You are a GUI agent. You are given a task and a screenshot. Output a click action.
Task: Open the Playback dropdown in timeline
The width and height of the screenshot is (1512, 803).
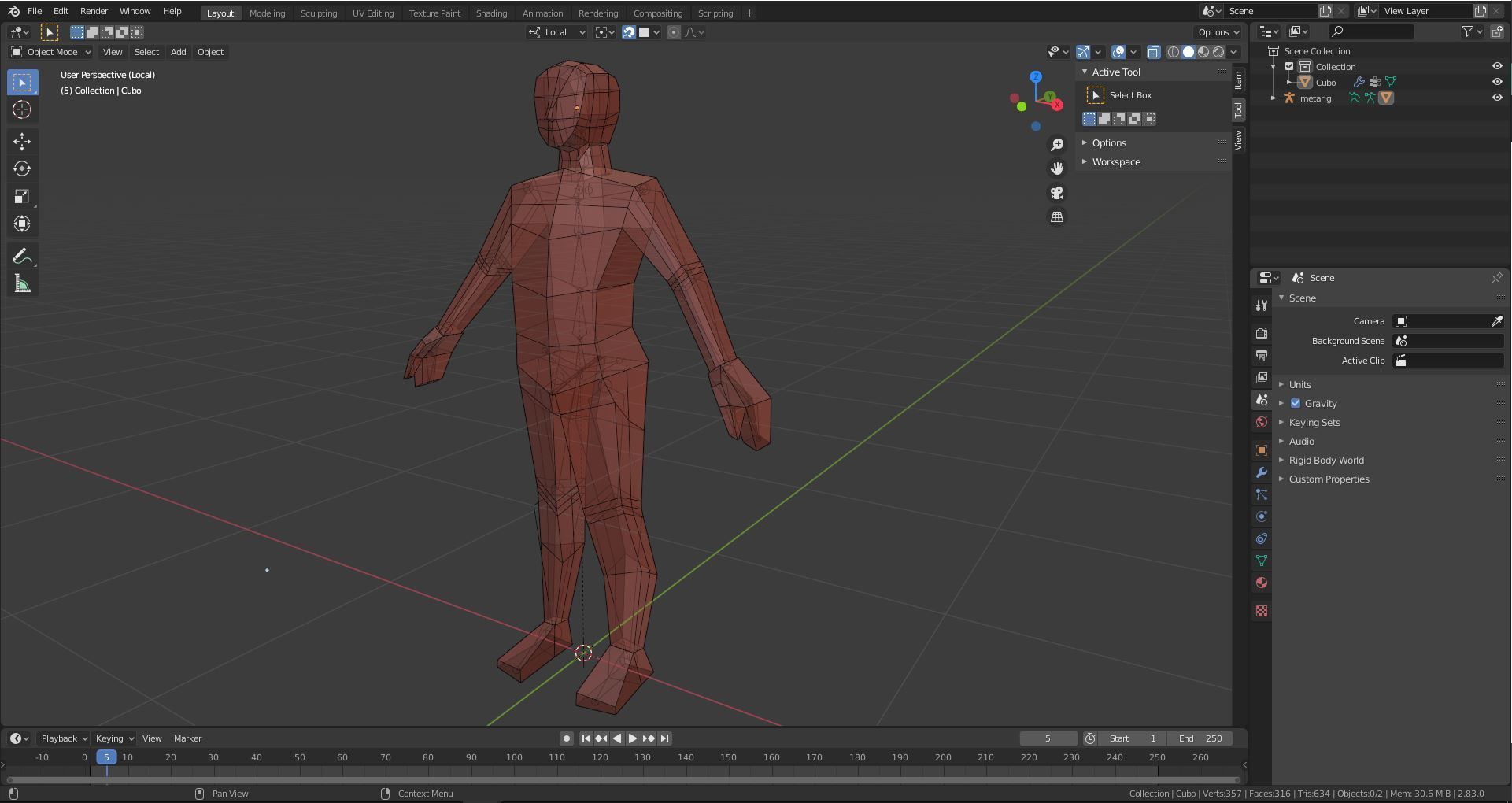click(63, 738)
